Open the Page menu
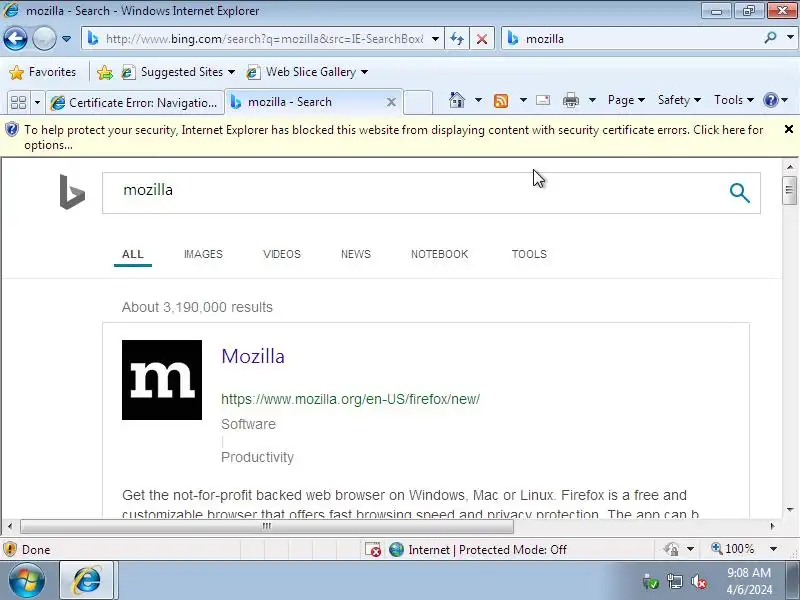The width and height of the screenshot is (800, 600). click(626, 100)
